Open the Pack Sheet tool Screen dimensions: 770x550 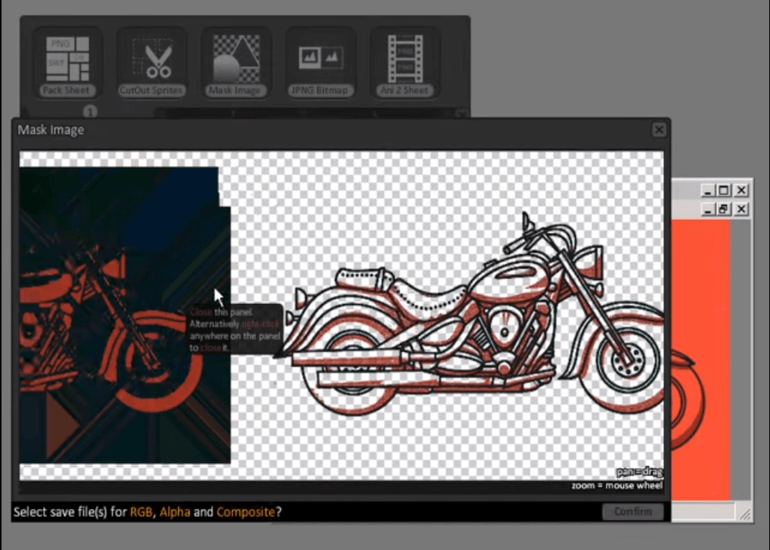(x=67, y=60)
